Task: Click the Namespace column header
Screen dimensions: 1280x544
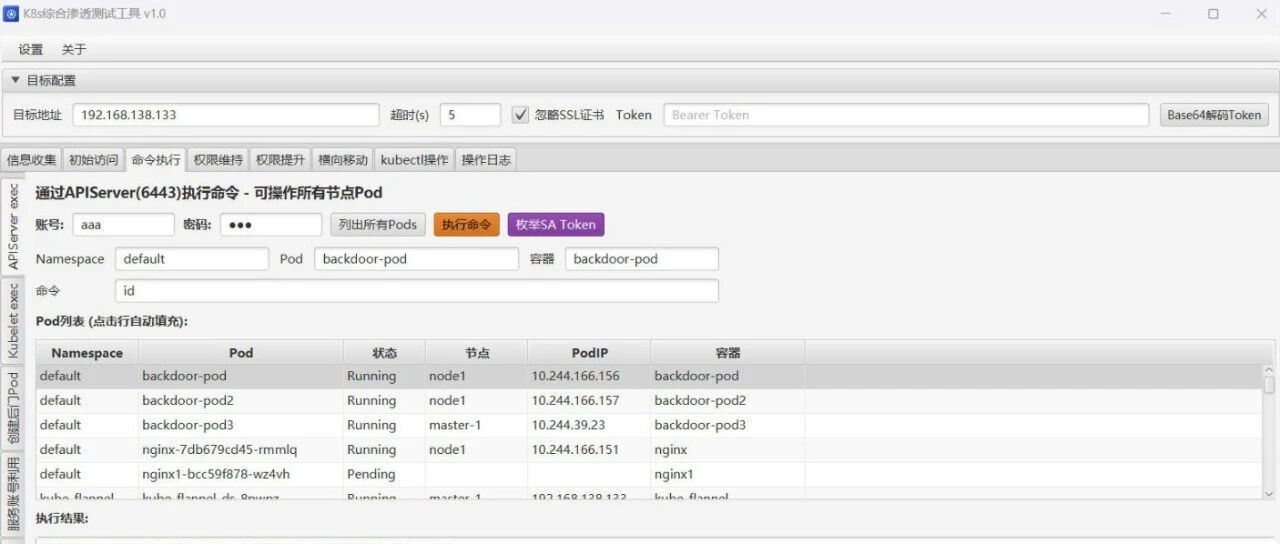Action: point(87,353)
